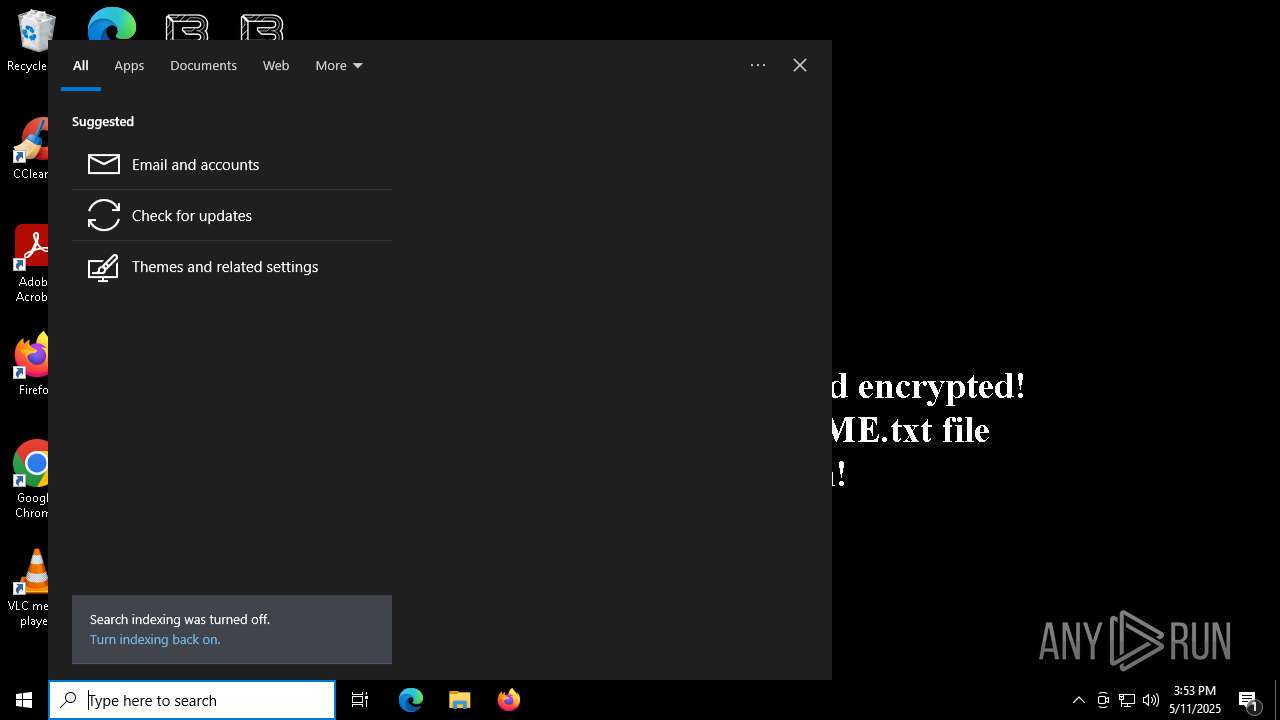Switch to the All search tab
The height and width of the screenshot is (720, 1280).
81,65
